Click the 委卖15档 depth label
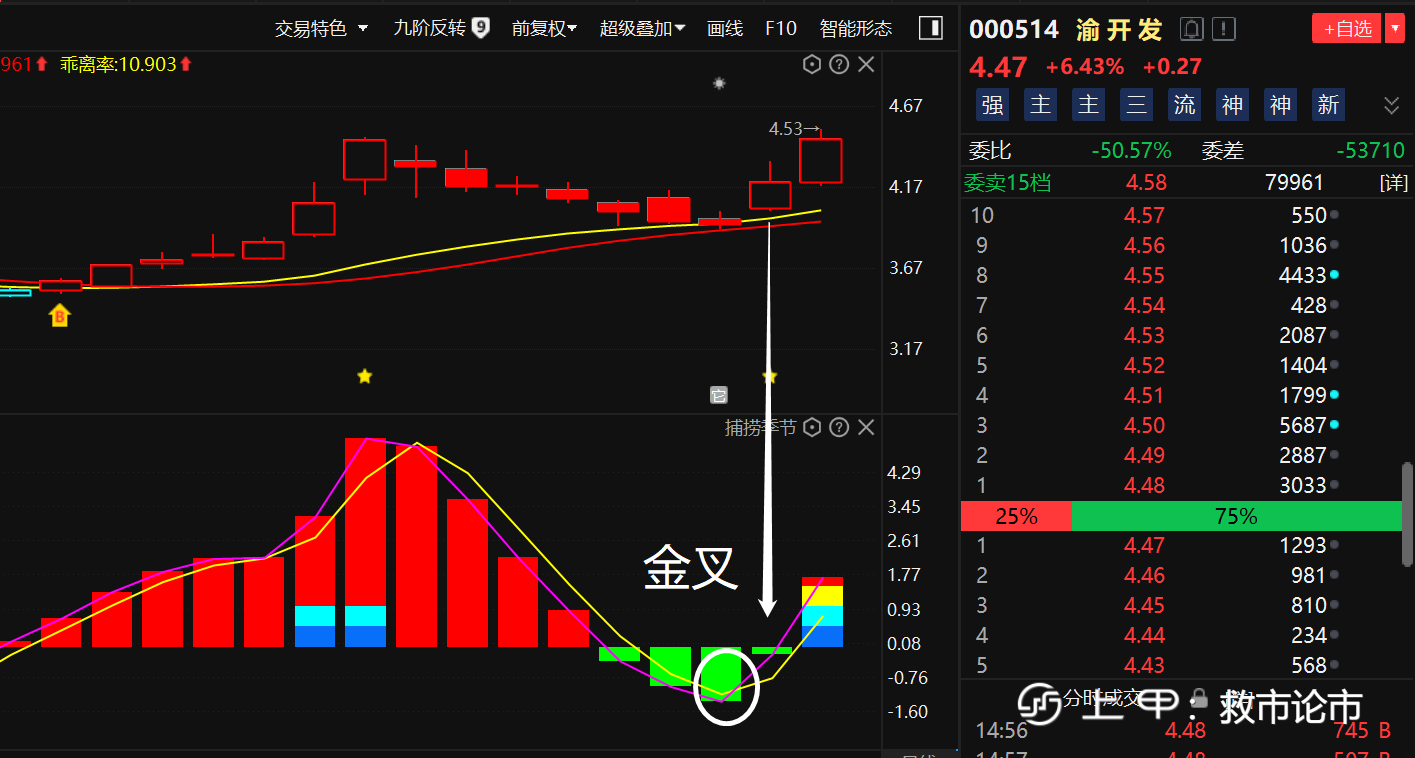 coord(1007,183)
